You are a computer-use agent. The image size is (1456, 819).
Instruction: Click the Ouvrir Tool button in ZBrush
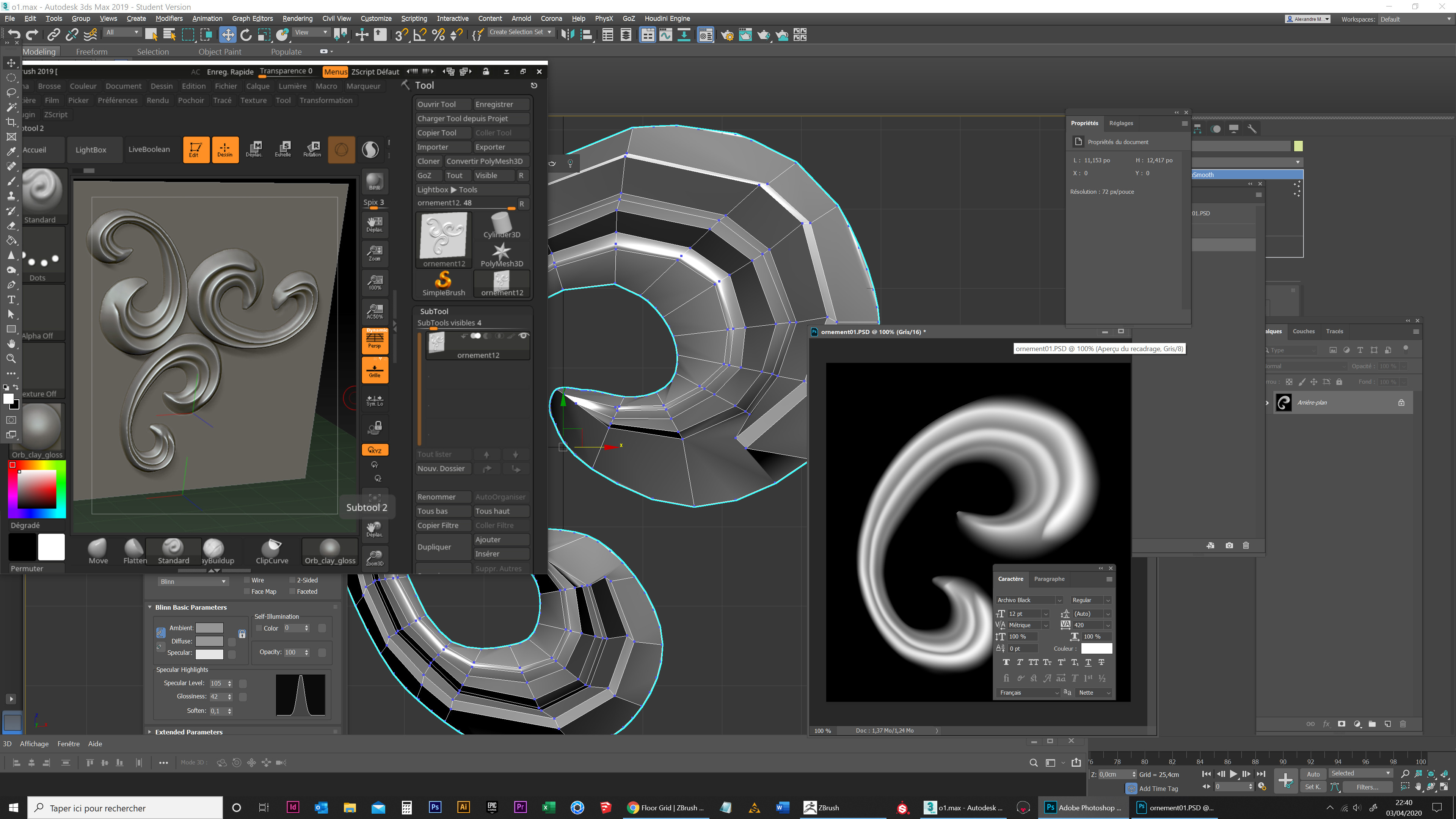pos(444,104)
